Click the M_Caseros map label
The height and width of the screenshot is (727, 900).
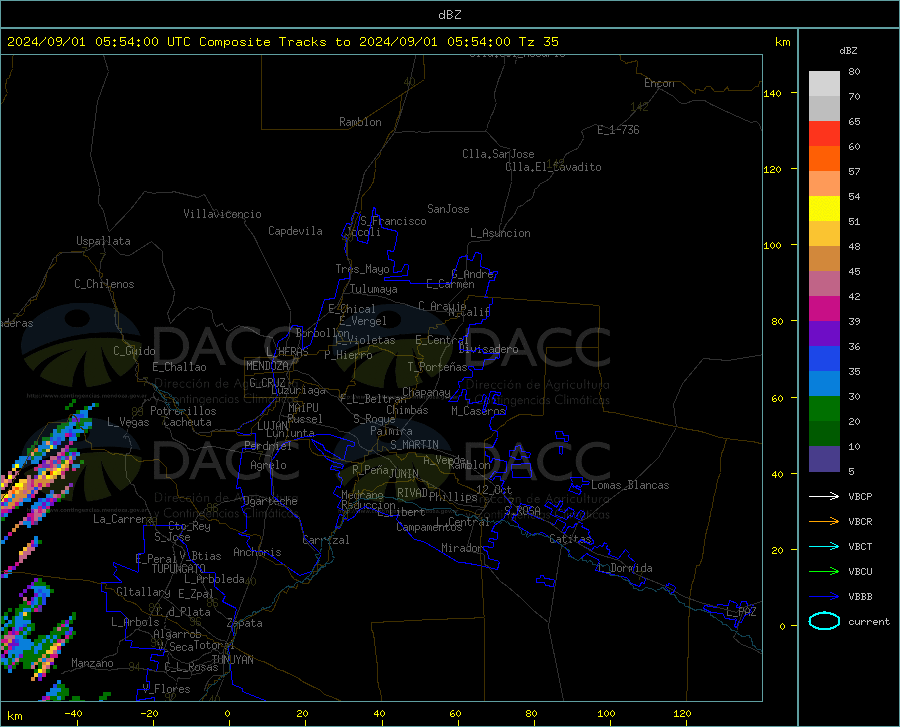(478, 411)
